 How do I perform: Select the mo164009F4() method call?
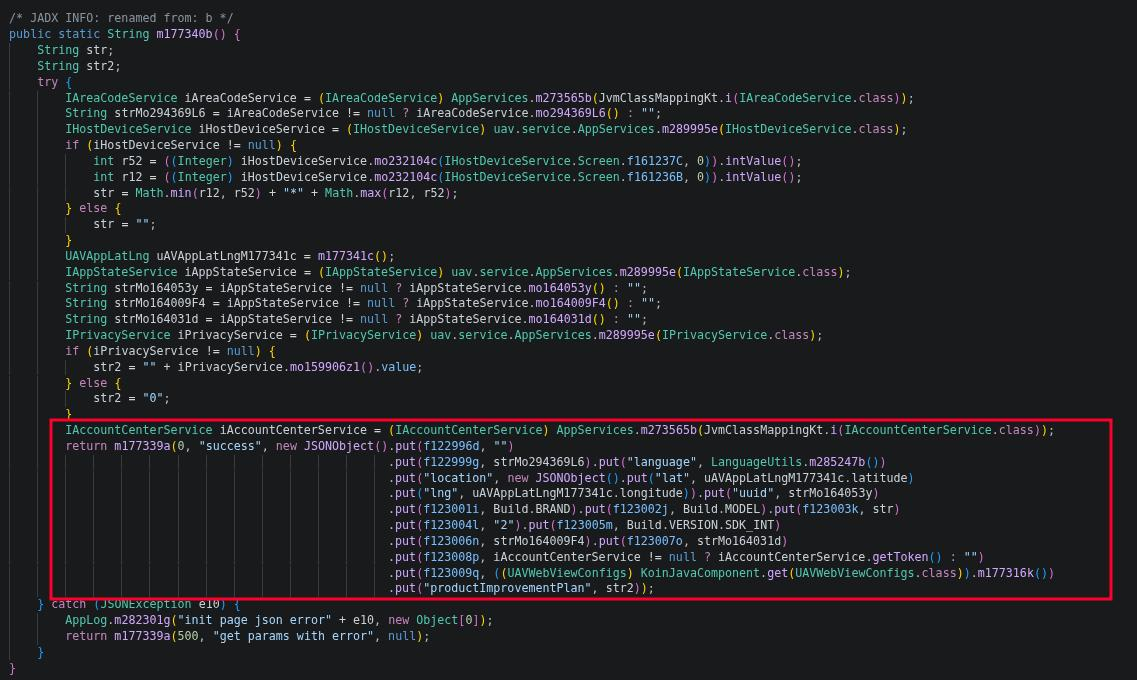pos(573,303)
